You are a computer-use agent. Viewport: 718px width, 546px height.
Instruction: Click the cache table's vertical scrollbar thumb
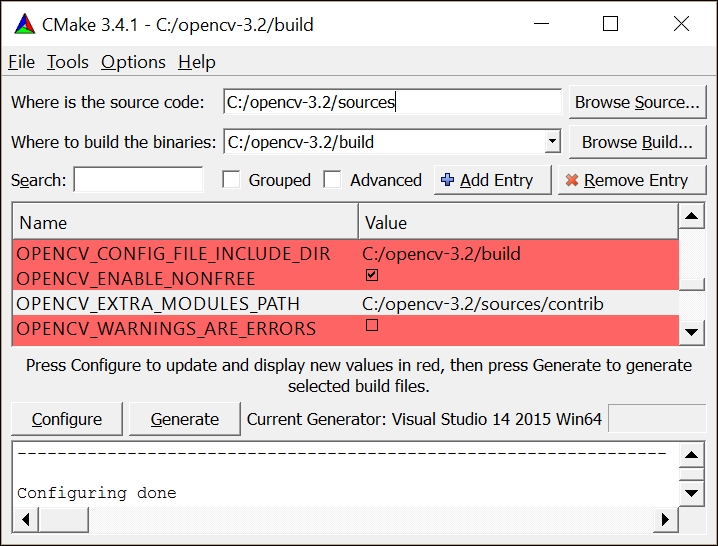click(x=691, y=284)
